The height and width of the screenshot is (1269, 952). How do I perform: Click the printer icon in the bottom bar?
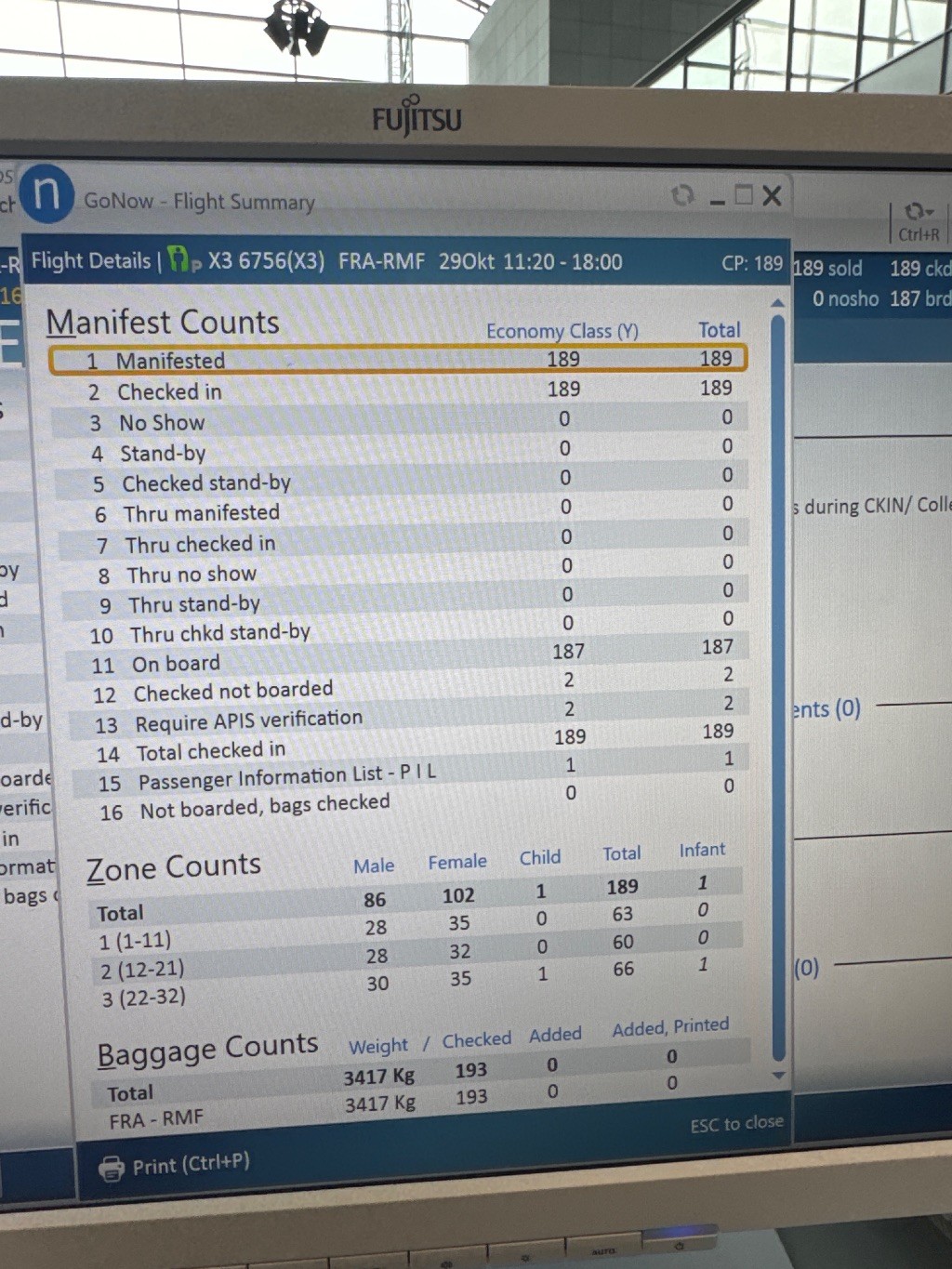click(112, 1168)
